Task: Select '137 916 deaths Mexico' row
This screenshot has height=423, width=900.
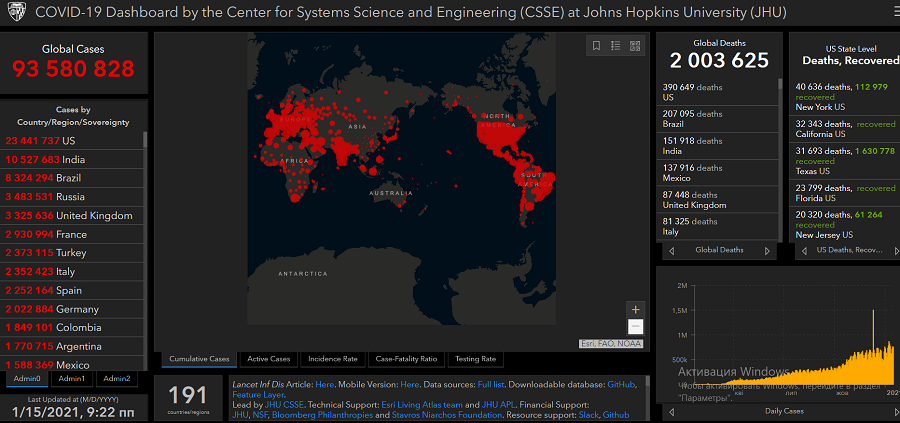Action: [x=717, y=173]
